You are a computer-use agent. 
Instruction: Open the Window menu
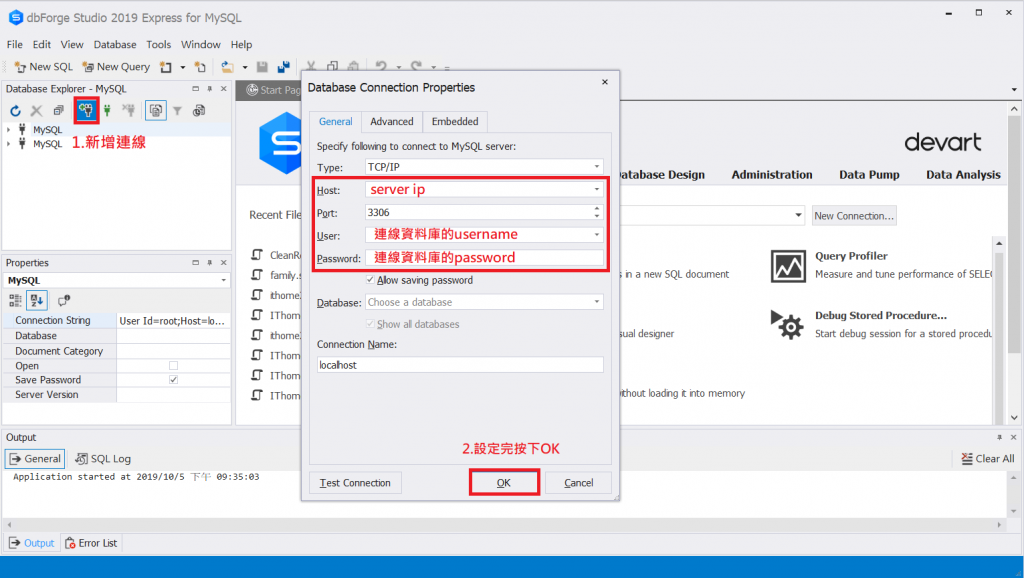(200, 44)
